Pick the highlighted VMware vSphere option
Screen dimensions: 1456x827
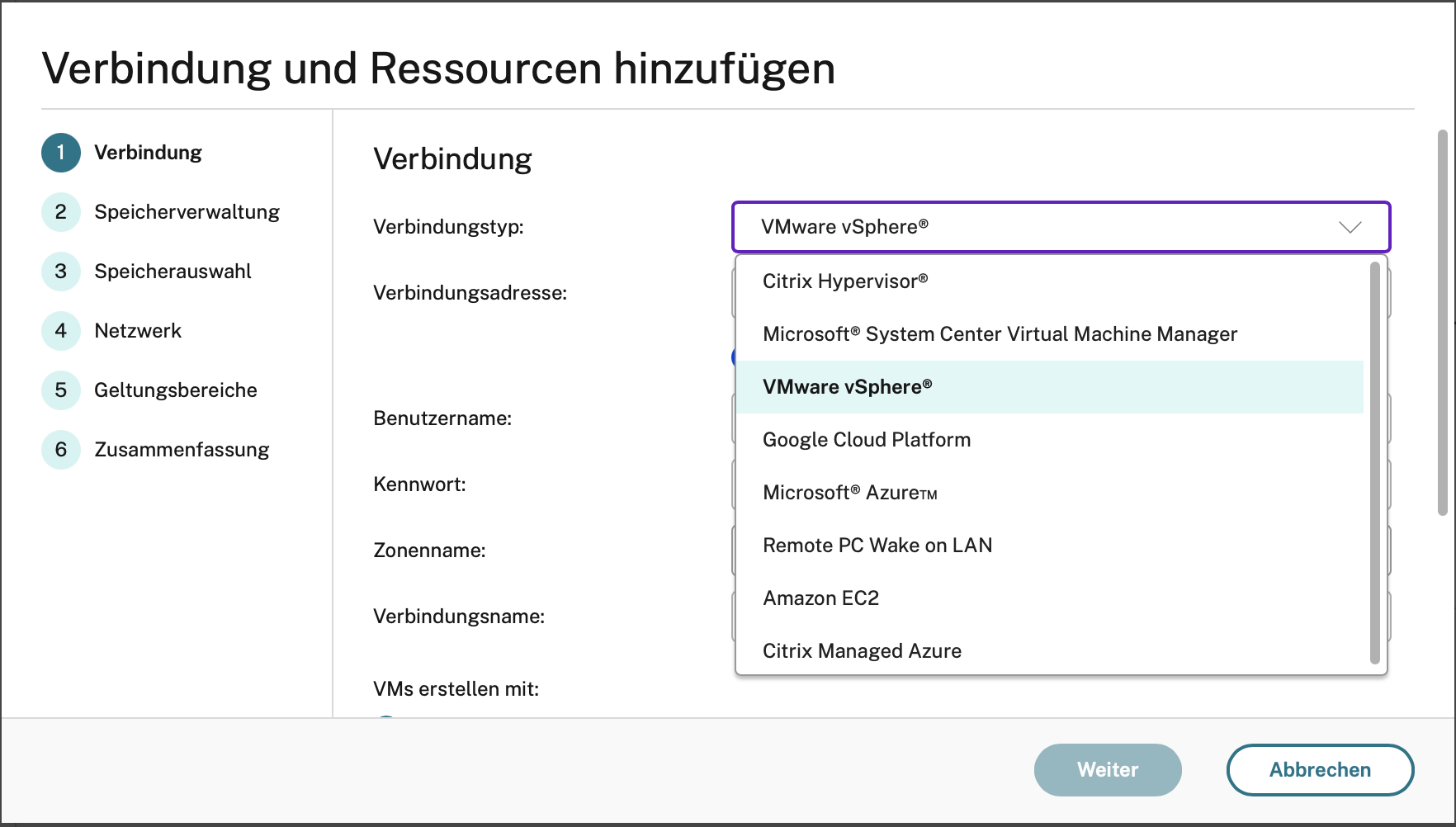pyautogui.click(x=1049, y=387)
